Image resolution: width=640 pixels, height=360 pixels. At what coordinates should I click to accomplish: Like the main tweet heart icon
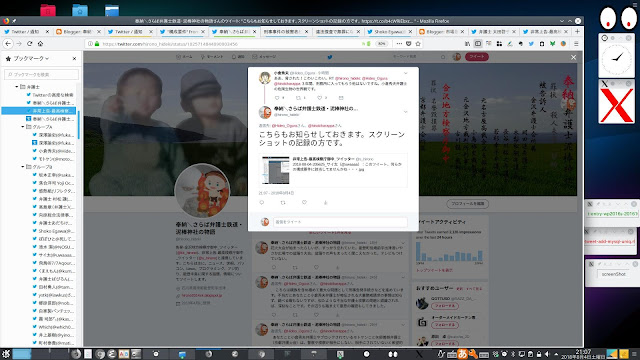[304, 202]
